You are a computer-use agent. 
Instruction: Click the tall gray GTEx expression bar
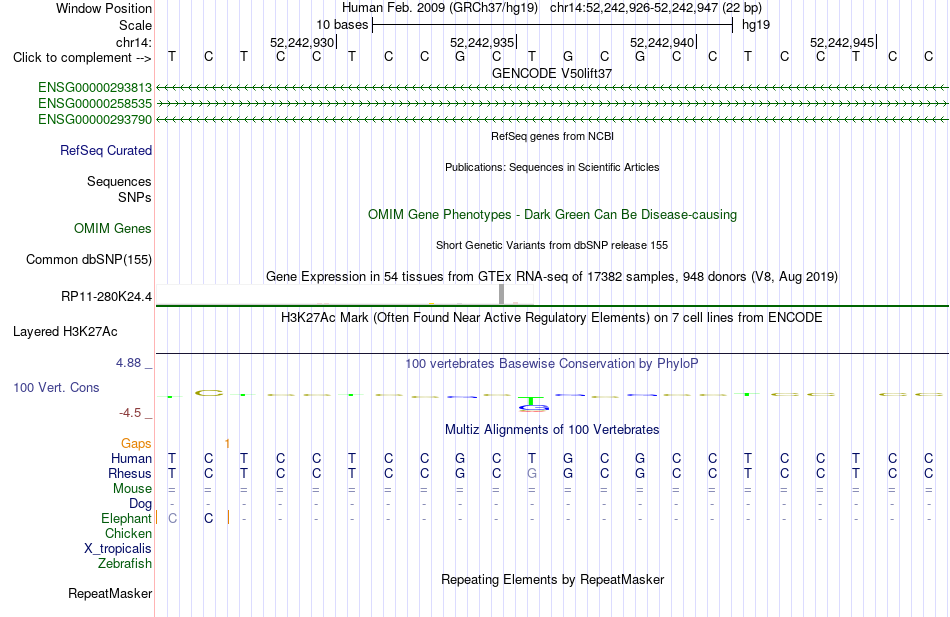click(x=501, y=294)
